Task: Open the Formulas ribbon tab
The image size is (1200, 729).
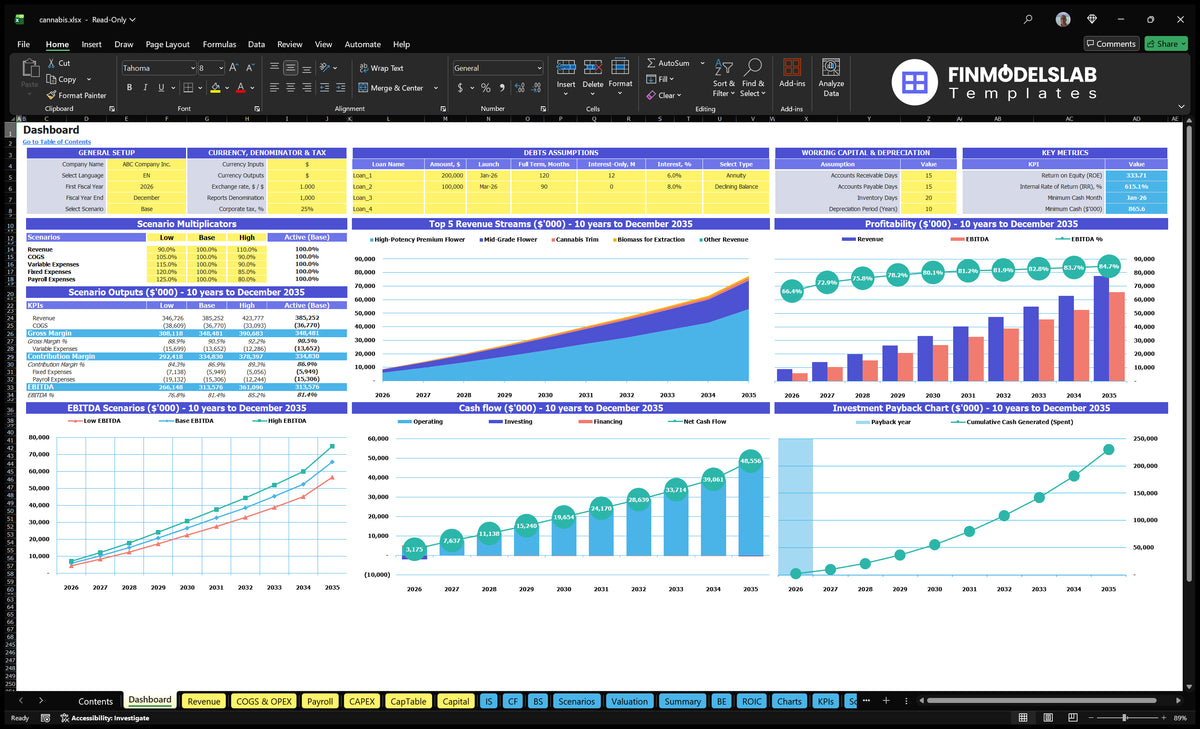Action: [x=219, y=44]
